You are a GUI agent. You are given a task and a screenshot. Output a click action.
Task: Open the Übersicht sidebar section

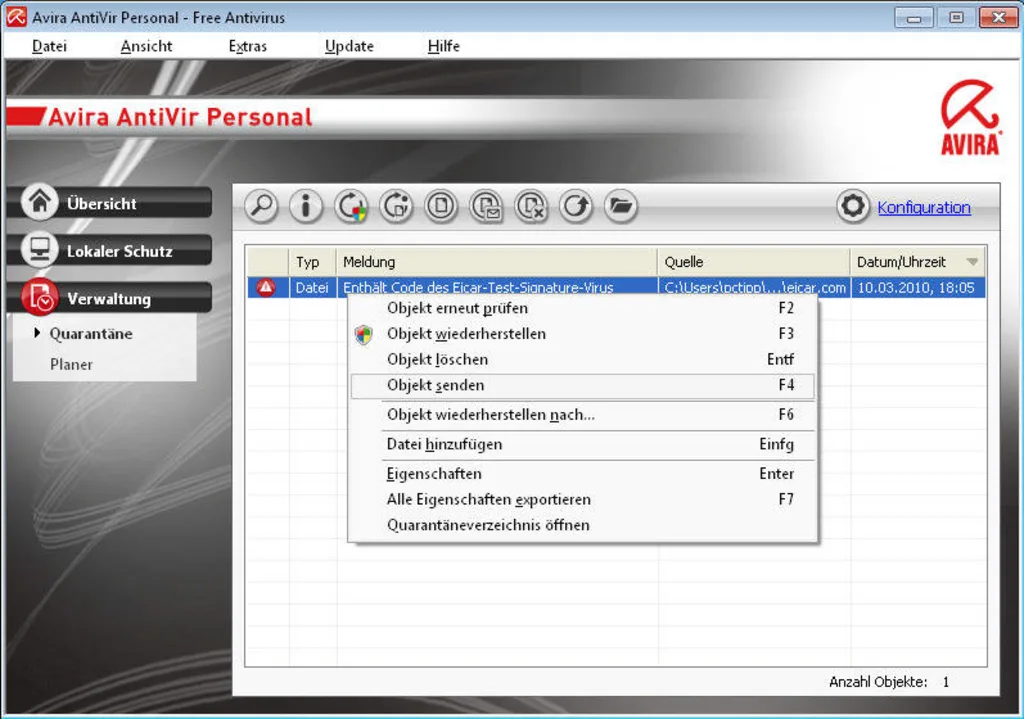pyautogui.click(x=114, y=203)
